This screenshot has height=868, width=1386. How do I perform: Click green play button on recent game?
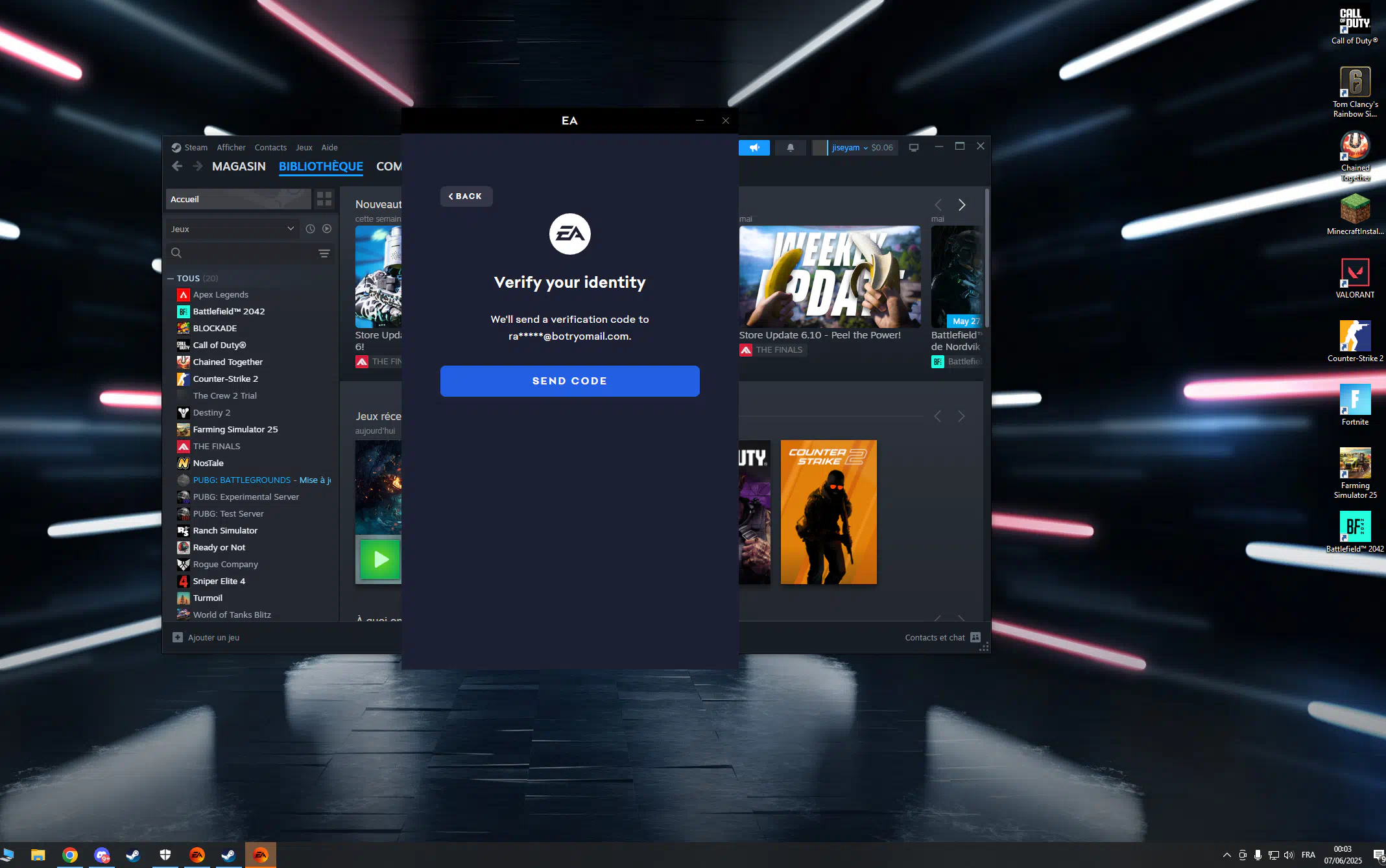[x=381, y=559]
